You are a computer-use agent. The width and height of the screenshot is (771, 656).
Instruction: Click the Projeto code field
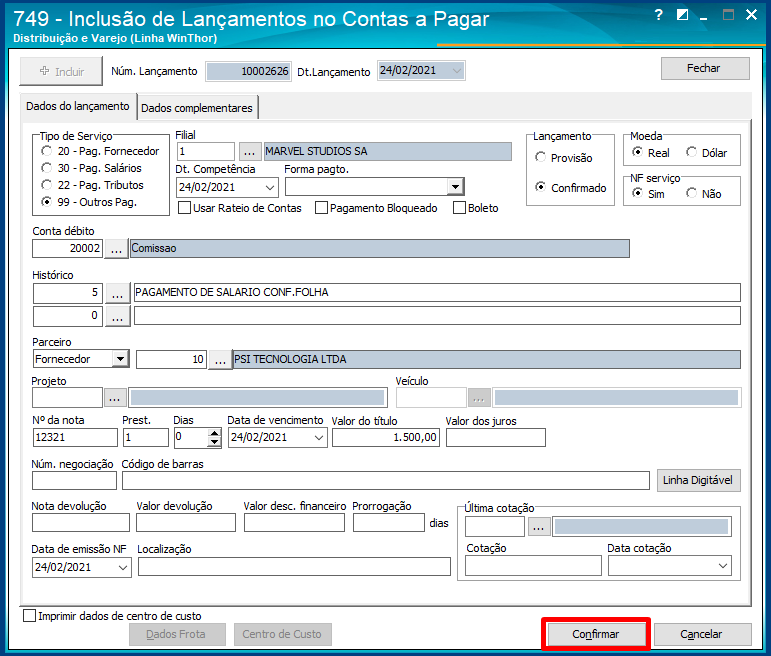point(67,397)
